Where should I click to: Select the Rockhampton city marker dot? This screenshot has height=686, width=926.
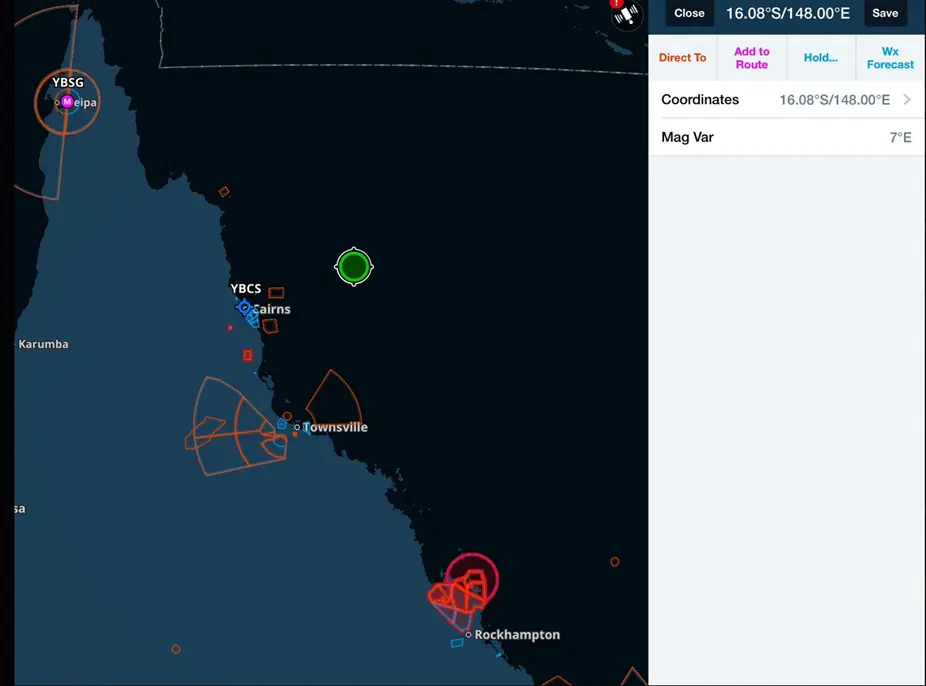coord(468,634)
